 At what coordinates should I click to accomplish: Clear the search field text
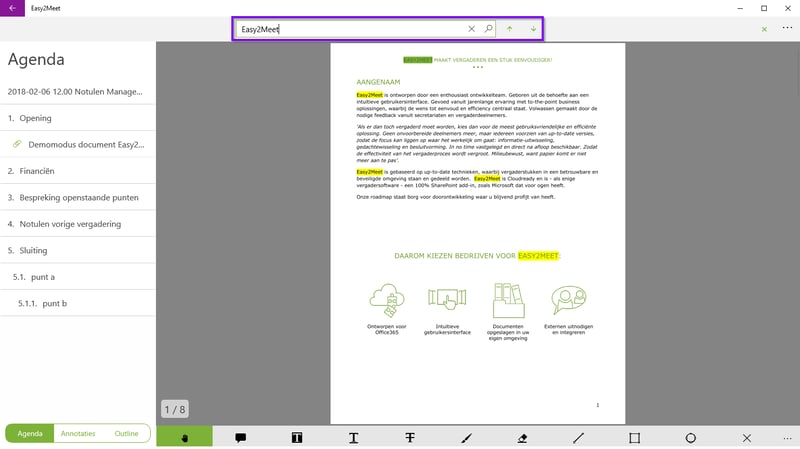tap(471, 29)
